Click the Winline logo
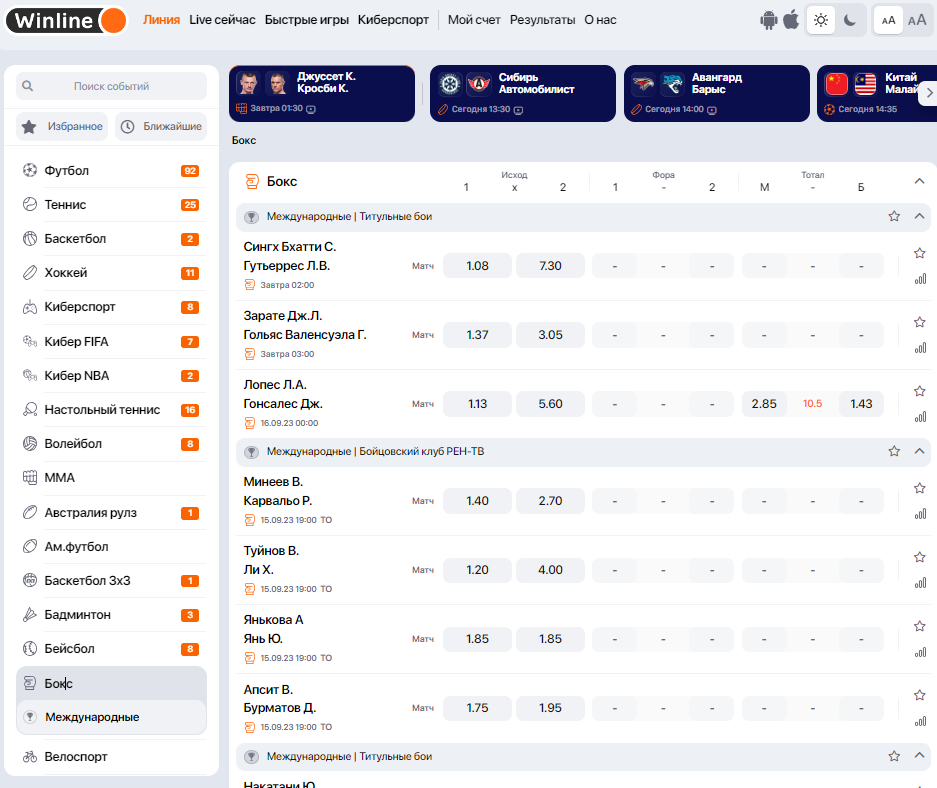 [66, 20]
